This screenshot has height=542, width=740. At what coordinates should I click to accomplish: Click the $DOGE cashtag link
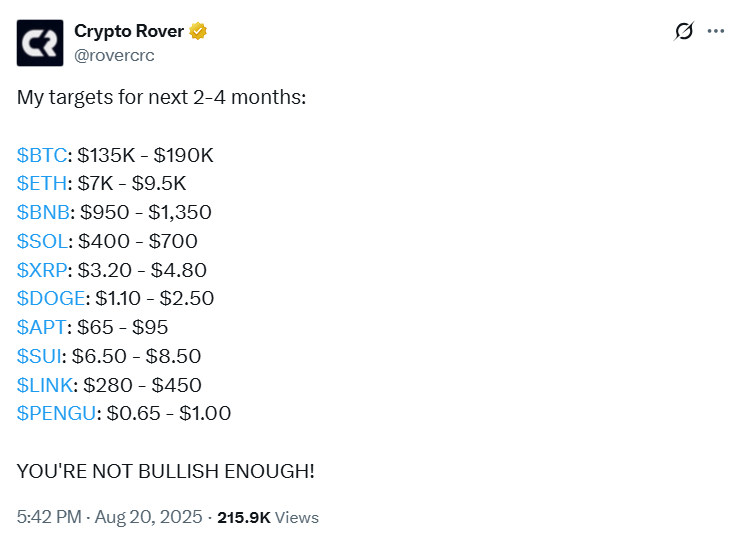coord(50,298)
